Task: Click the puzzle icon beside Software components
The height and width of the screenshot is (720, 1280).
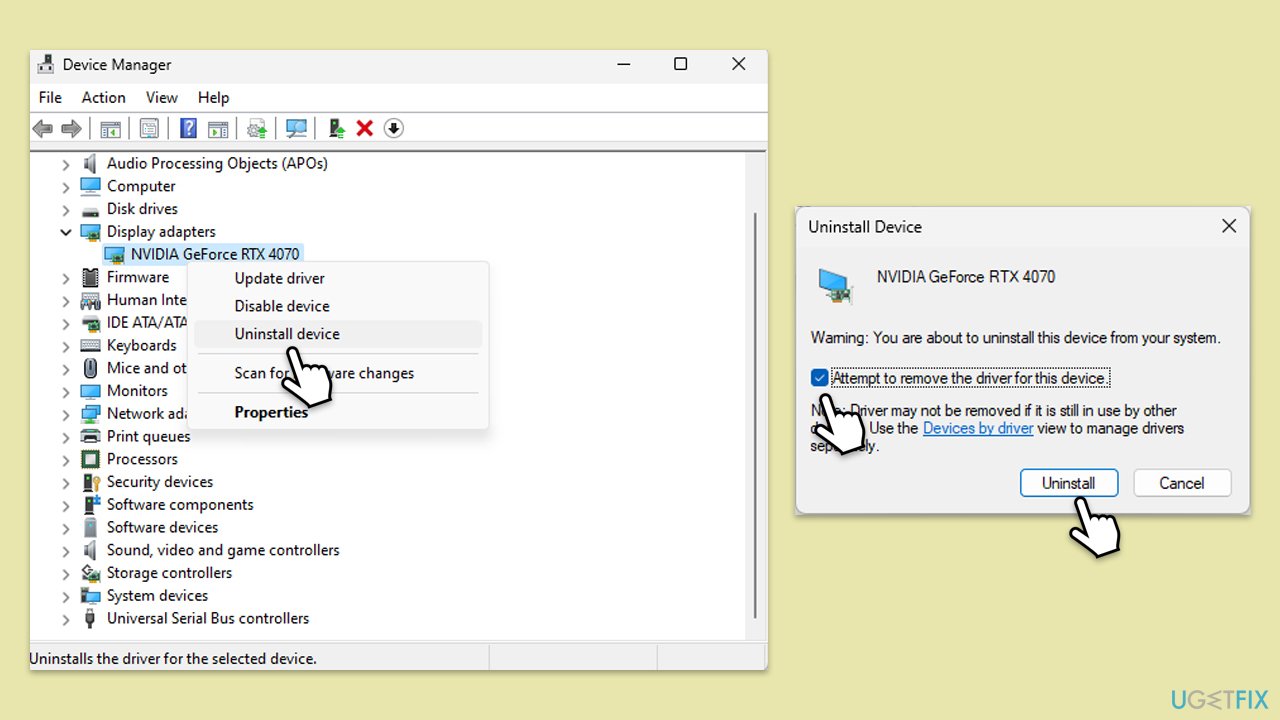Action: (x=91, y=505)
